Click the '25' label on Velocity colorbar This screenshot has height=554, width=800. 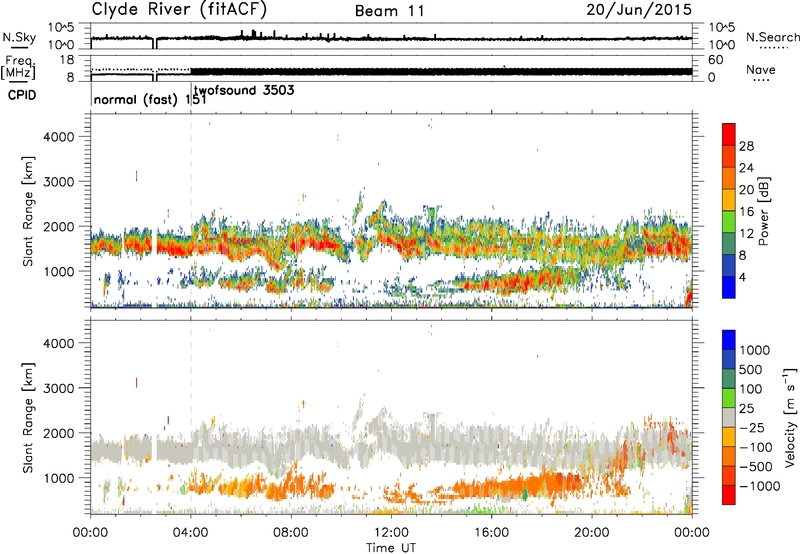click(x=747, y=409)
